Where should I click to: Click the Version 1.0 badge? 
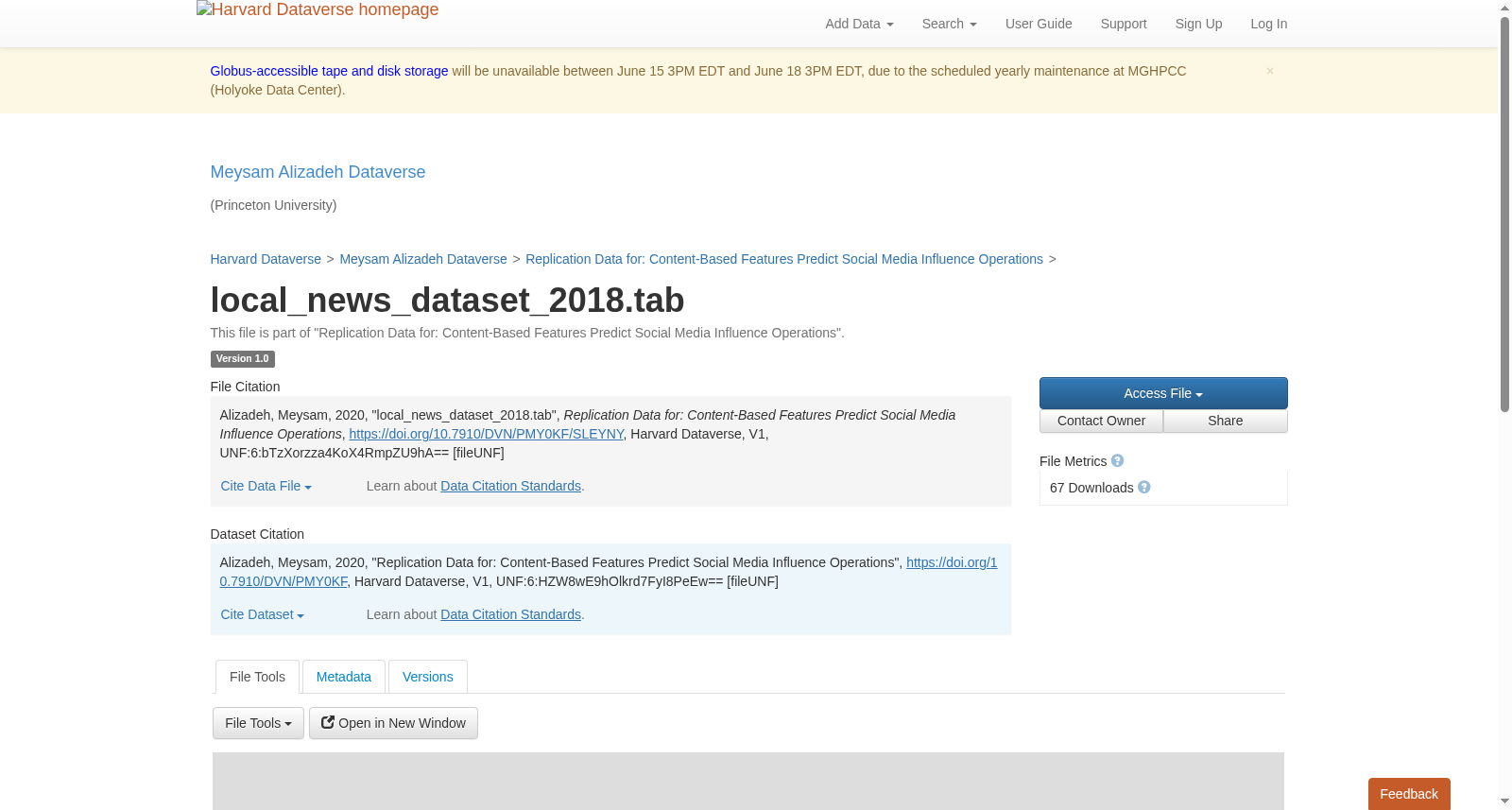point(243,359)
